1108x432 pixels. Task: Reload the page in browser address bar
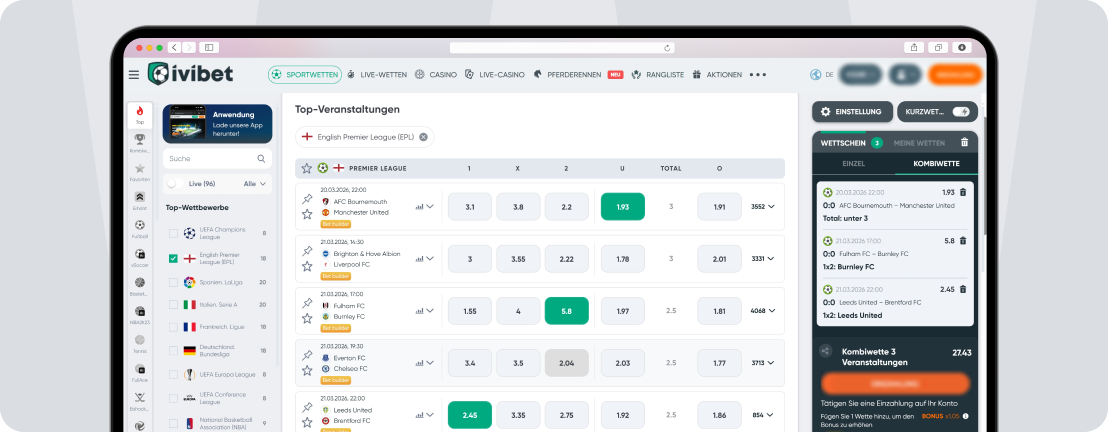coord(666,48)
